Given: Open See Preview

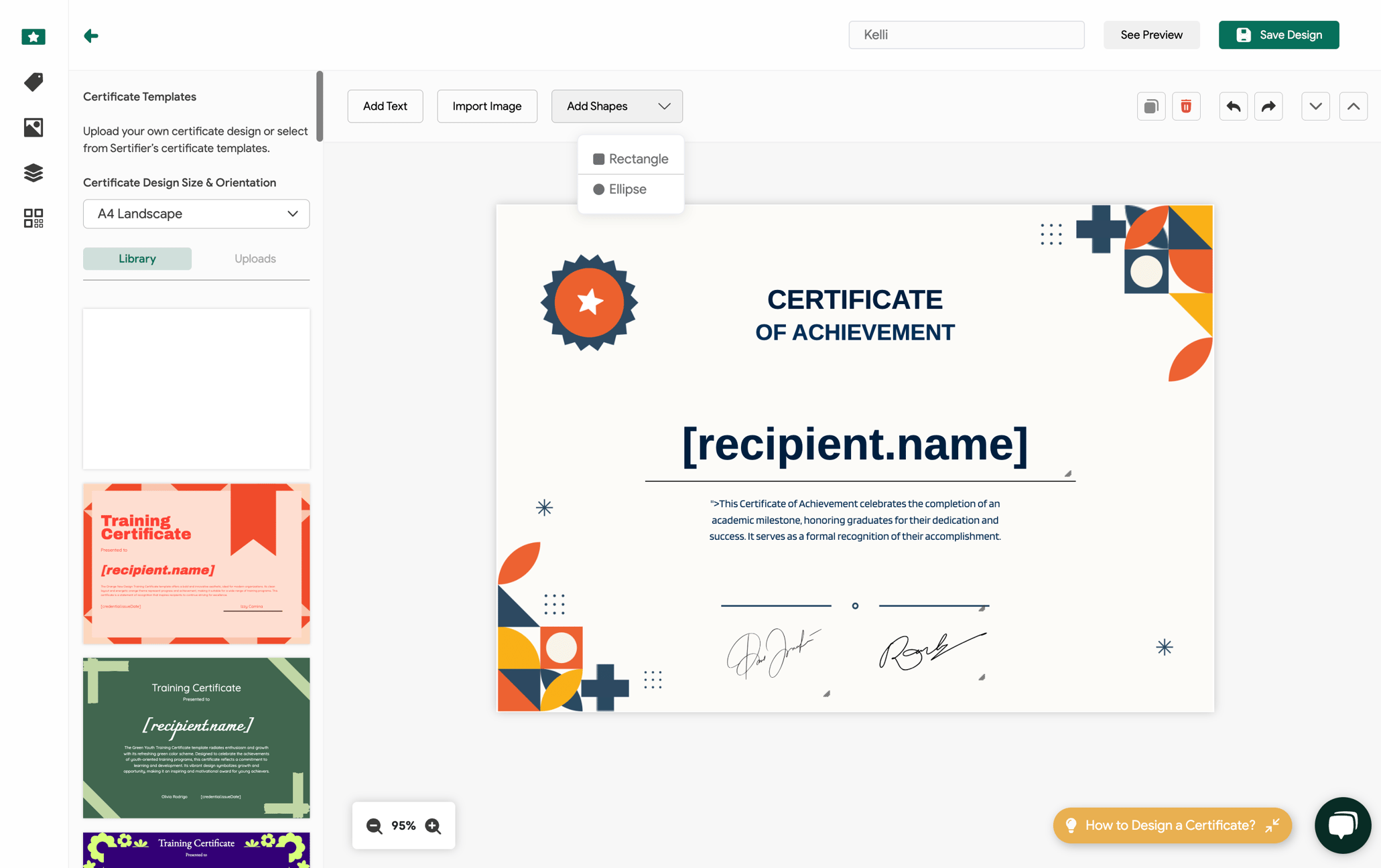Looking at the screenshot, I should click(x=1151, y=35).
